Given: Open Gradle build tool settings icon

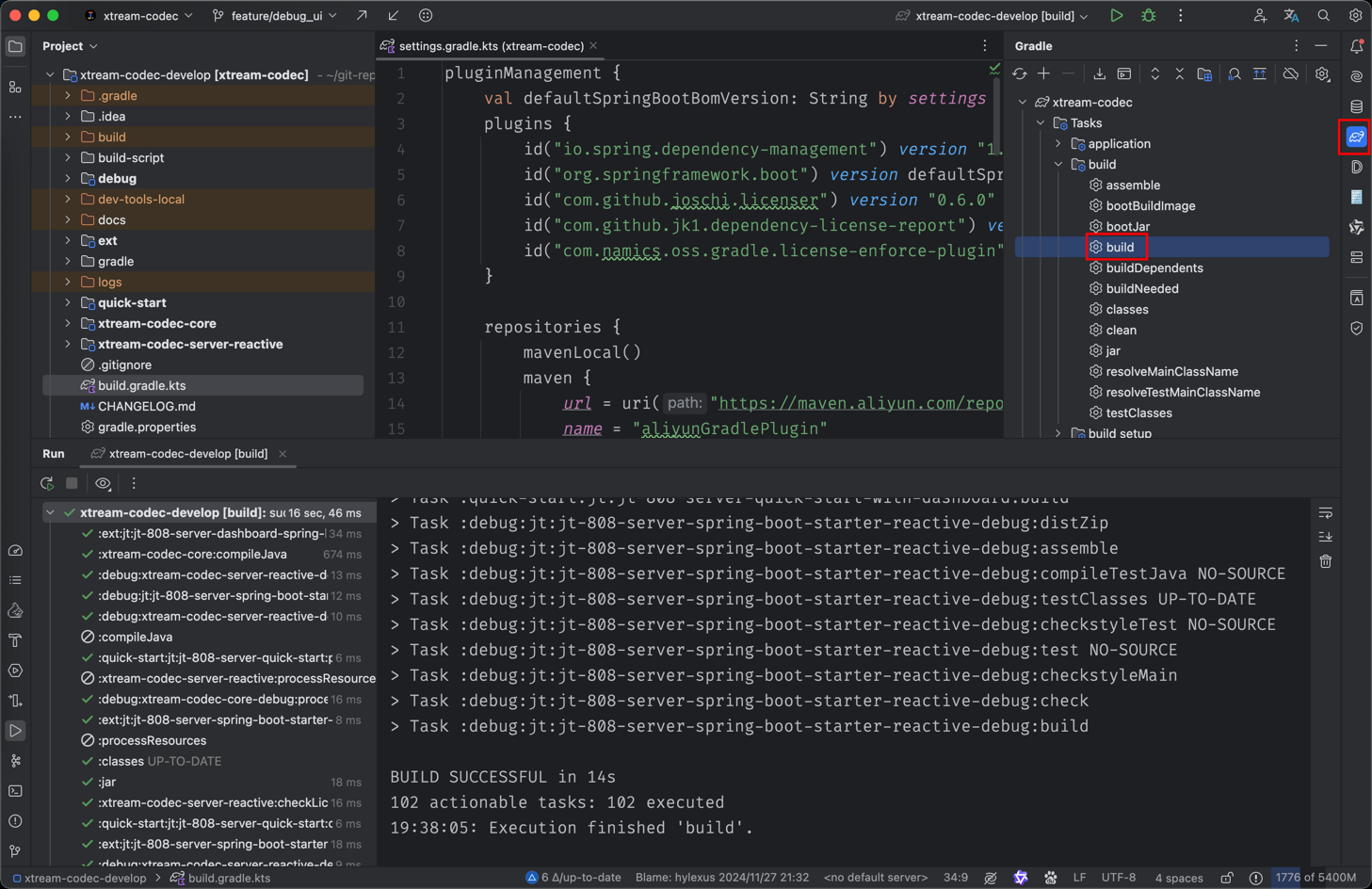Looking at the screenshot, I should pos(1322,73).
